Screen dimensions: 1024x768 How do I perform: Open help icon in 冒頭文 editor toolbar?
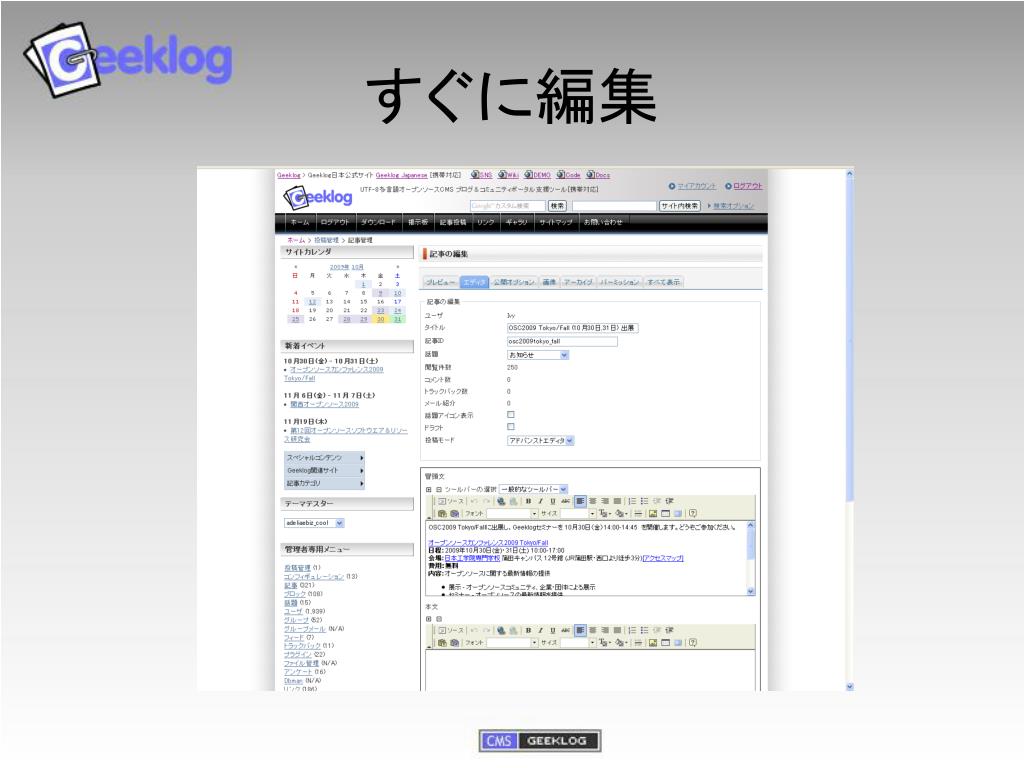pyautogui.click(x=693, y=513)
